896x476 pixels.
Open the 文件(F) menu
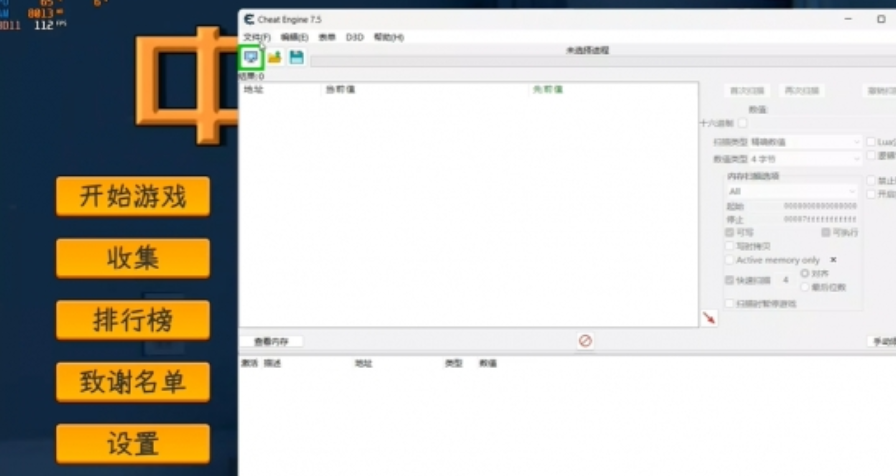click(257, 37)
